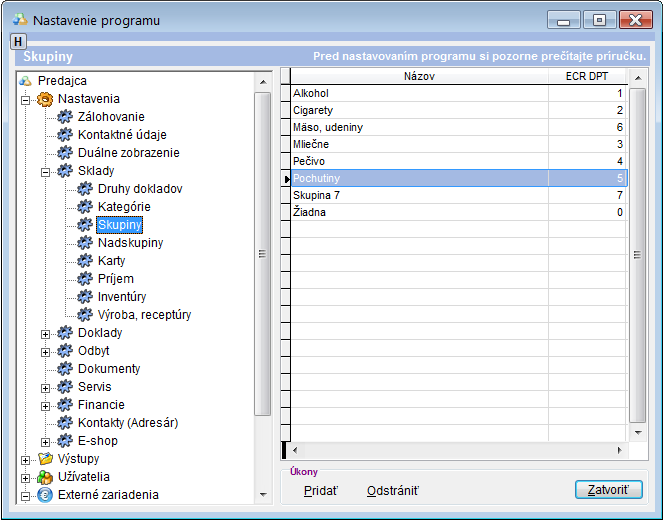Open Nadskupiny in the settings tree
The width and height of the screenshot is (663, 520).
130,243
